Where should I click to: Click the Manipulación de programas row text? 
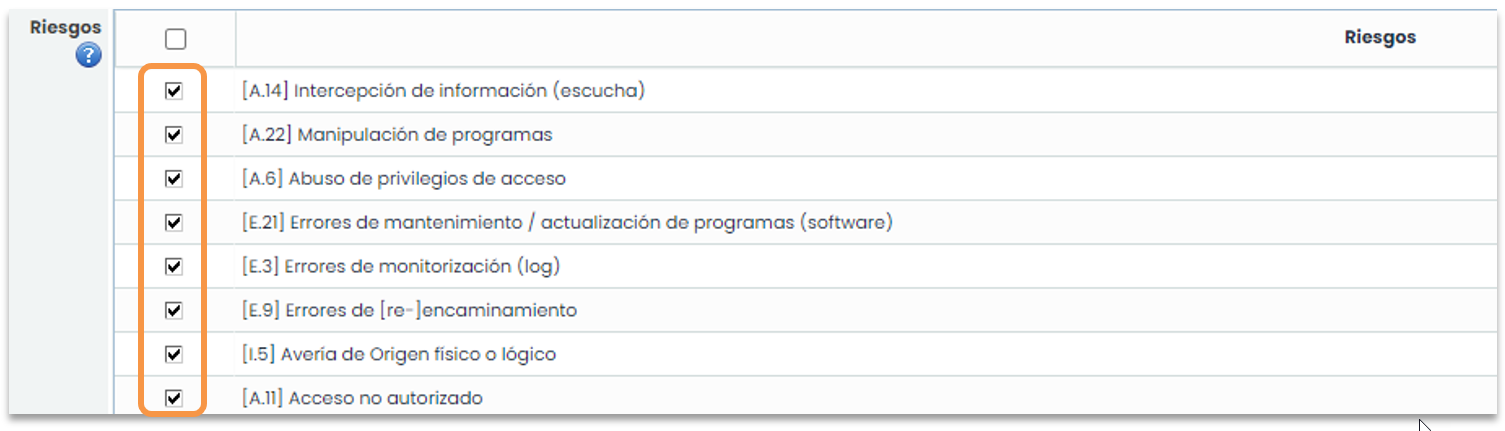point(397,135)
